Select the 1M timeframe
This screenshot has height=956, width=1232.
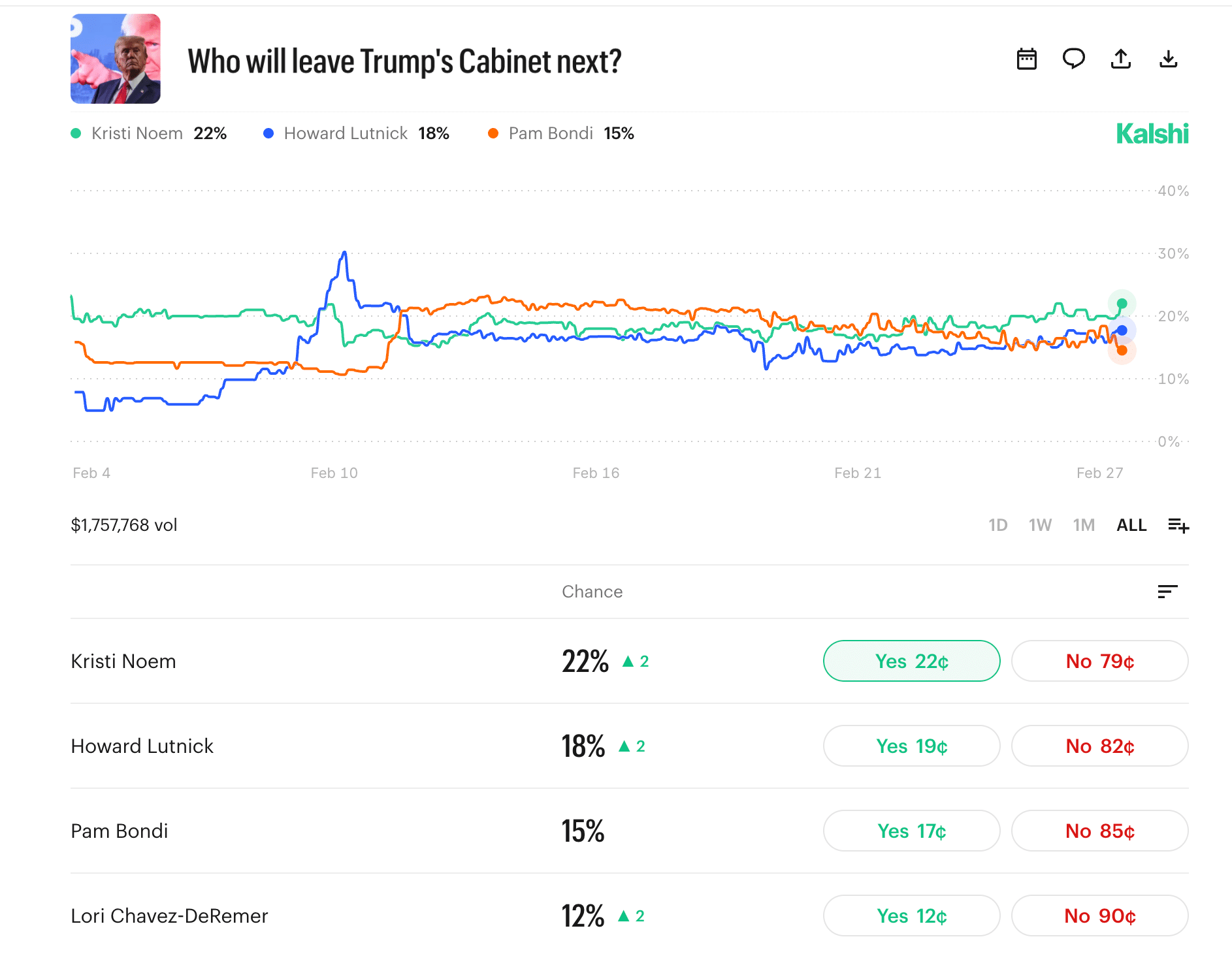[1084, 525]
